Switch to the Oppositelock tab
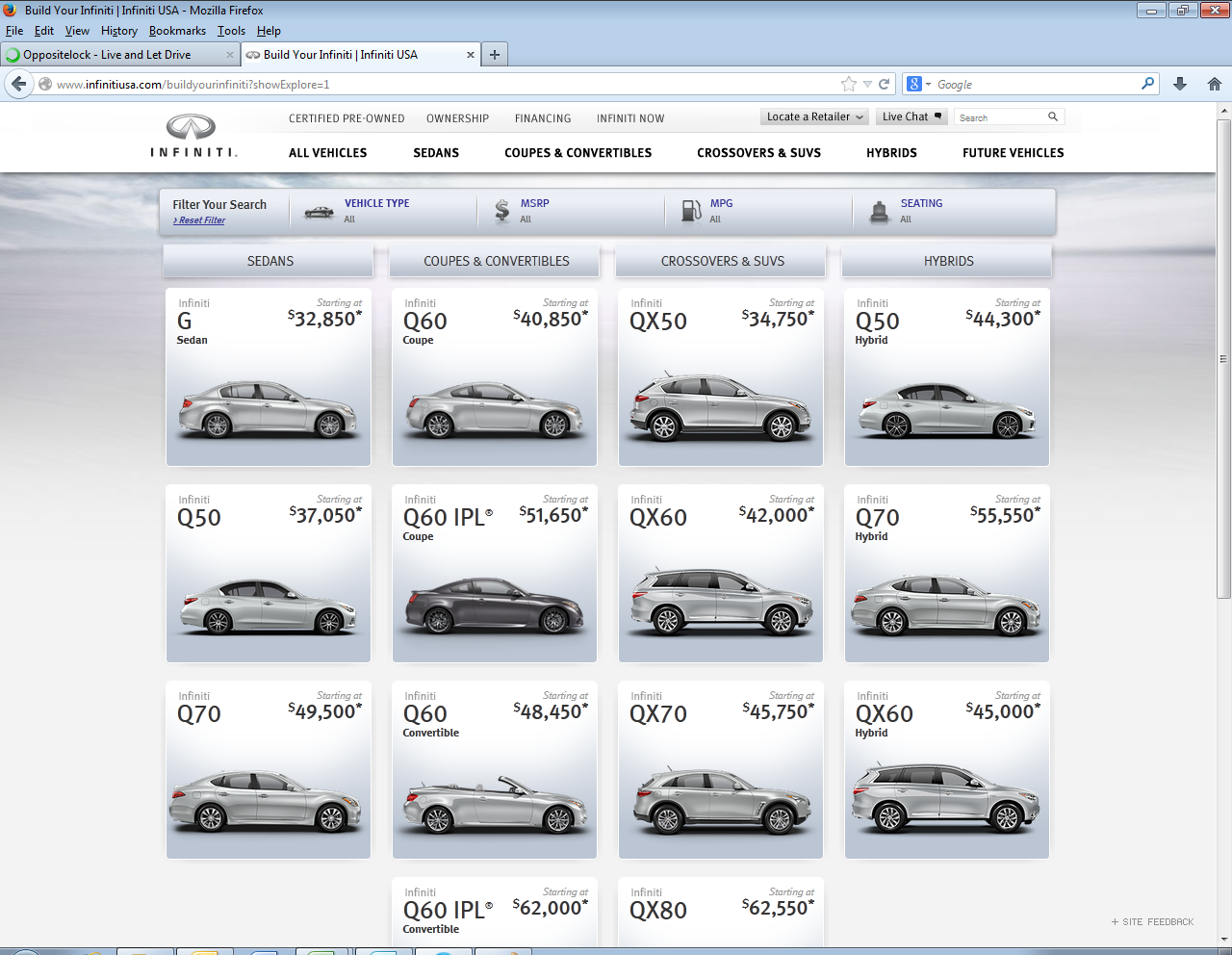Viewport: 1232px width, 955px height. coord(119,55)
